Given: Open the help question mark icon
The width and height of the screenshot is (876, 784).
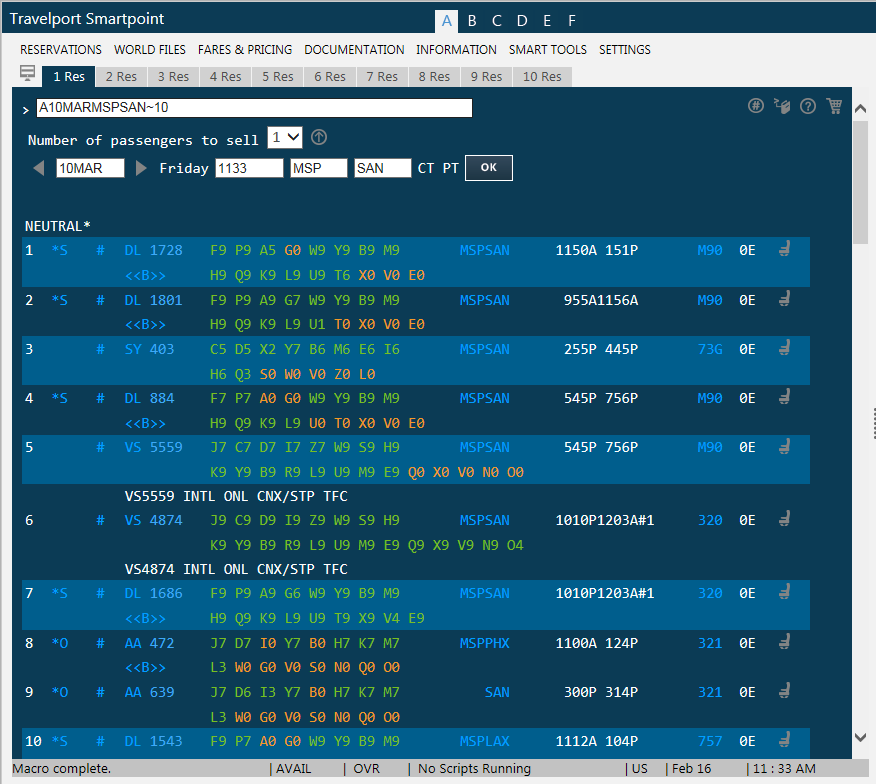Looking at the screenshot, I should tap(808, 106).
